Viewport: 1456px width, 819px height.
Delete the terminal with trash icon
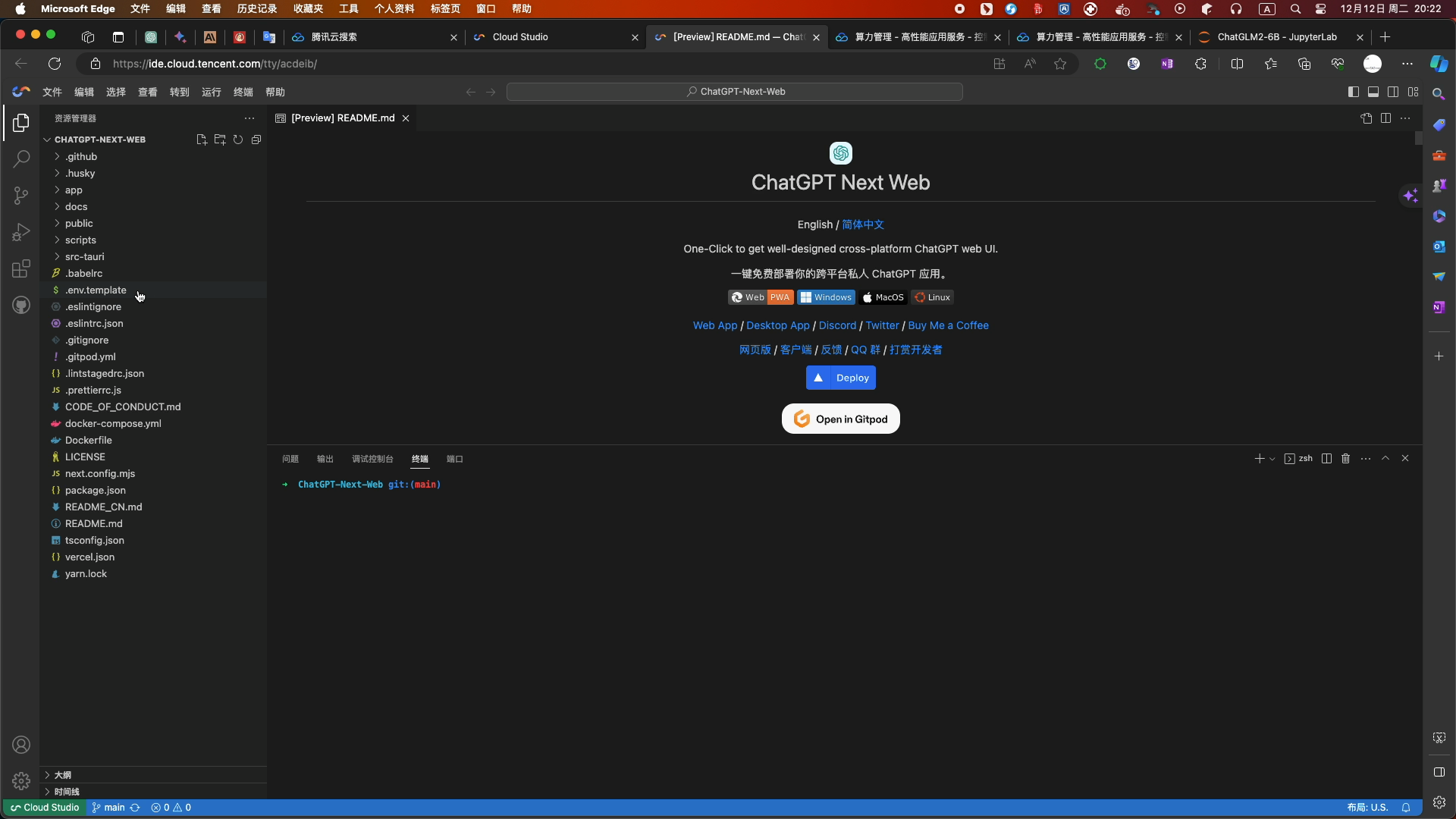point(1346,459)
